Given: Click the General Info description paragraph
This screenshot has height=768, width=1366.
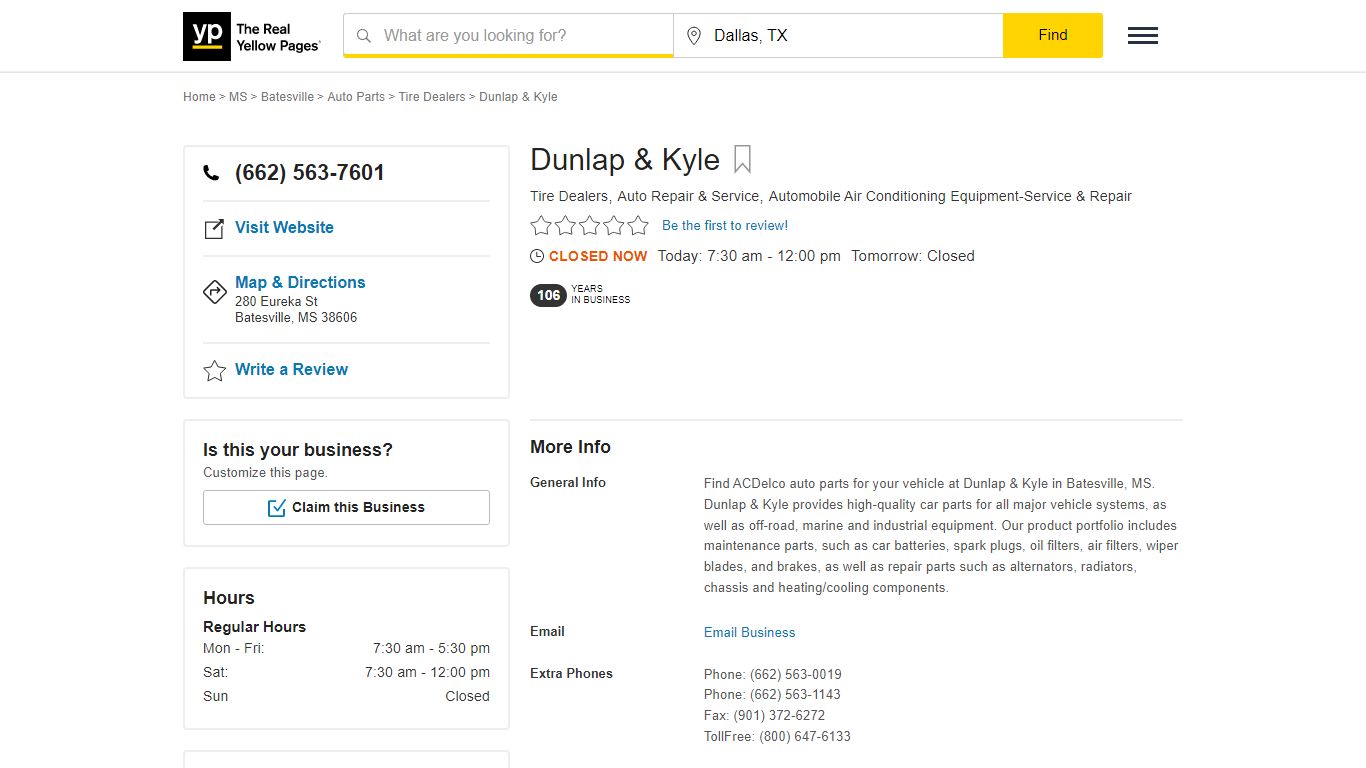Looking at the screenshot, I should coord(941,535).
